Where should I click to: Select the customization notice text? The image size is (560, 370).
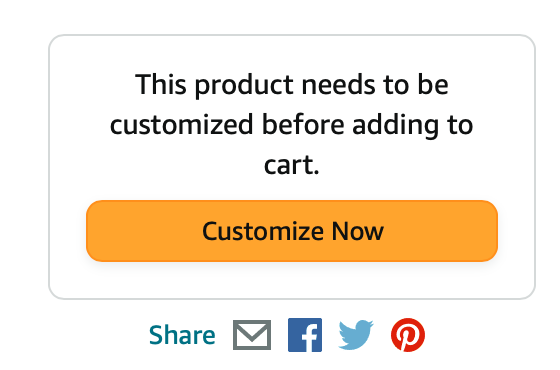pyautogui.click(x=292, y=124)
